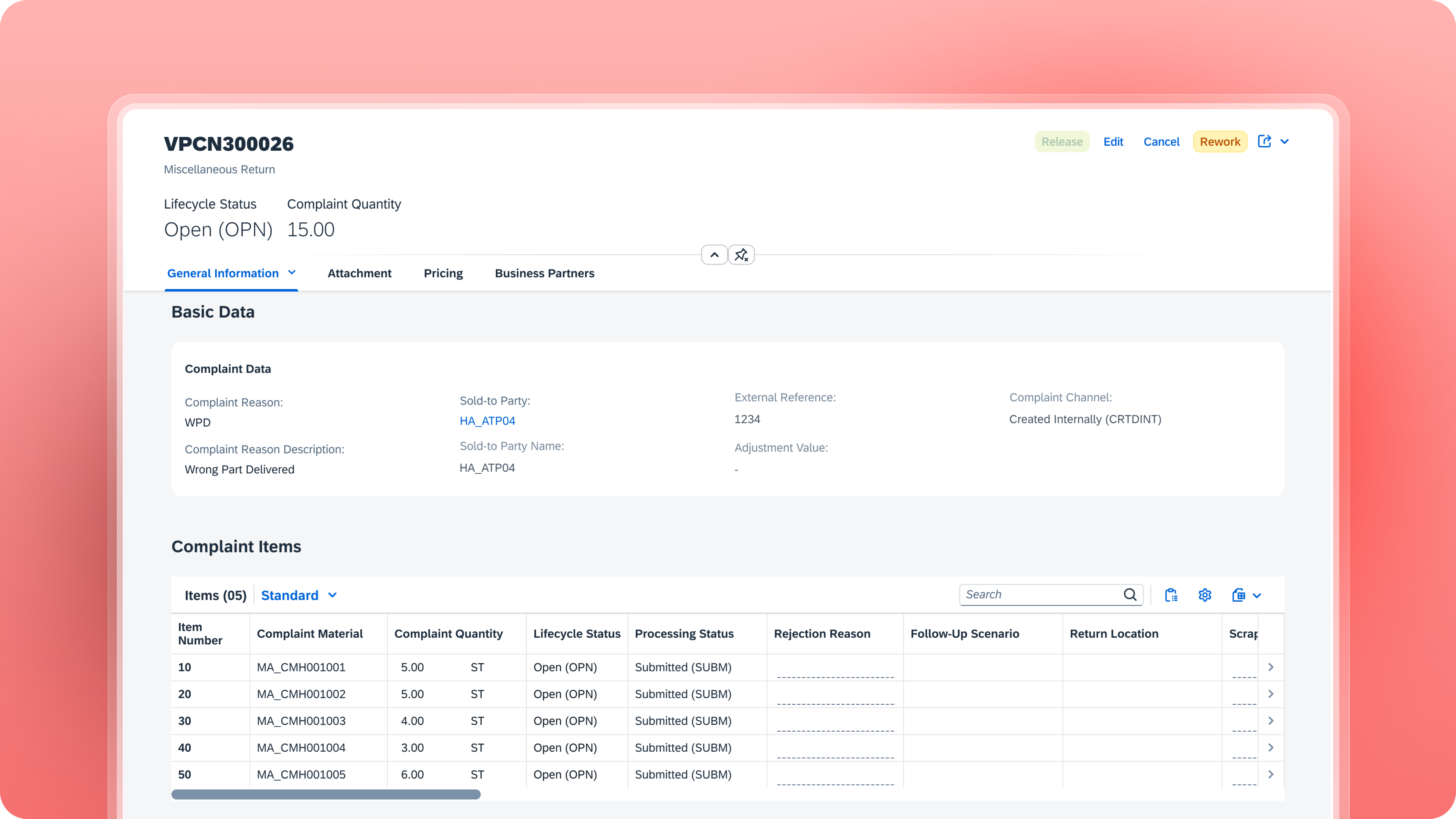This screenshot has height=819, width=1456.
Task: Collapse the header with the up chevron
Action: coord(714,255)
